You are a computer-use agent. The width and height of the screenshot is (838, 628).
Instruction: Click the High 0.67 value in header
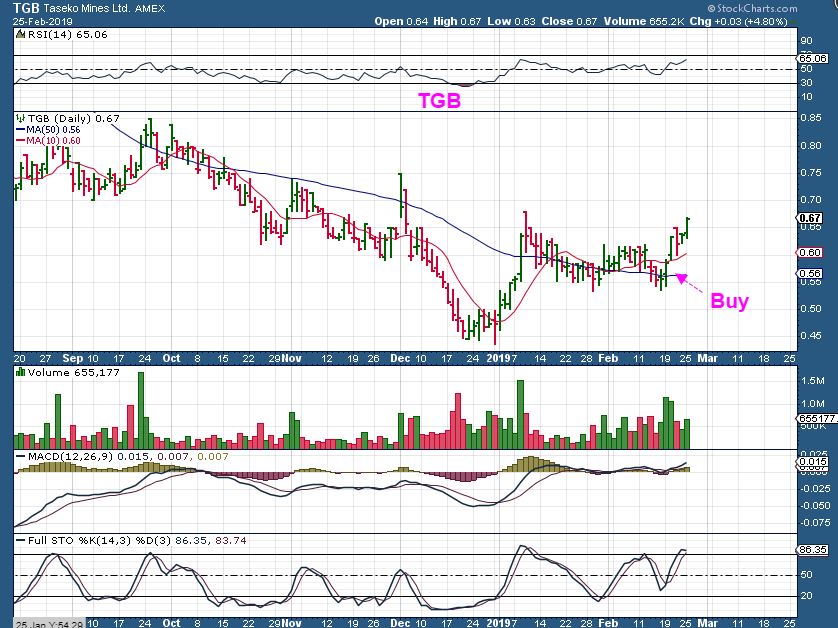tap(457, 21)
